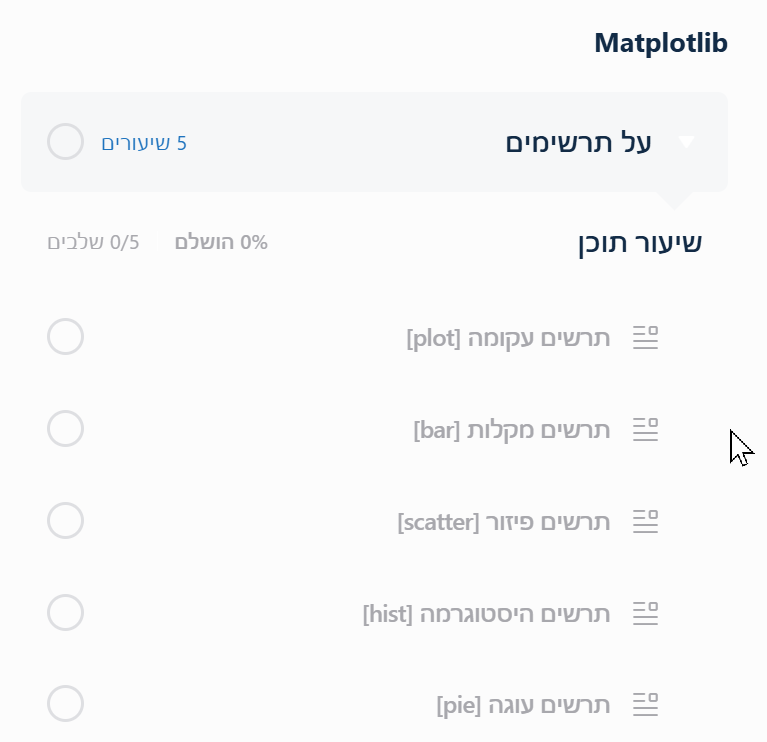Toggle completion circle for the [plot] lesson
Viewport: 767px width, 742px height.
[65, 337]
